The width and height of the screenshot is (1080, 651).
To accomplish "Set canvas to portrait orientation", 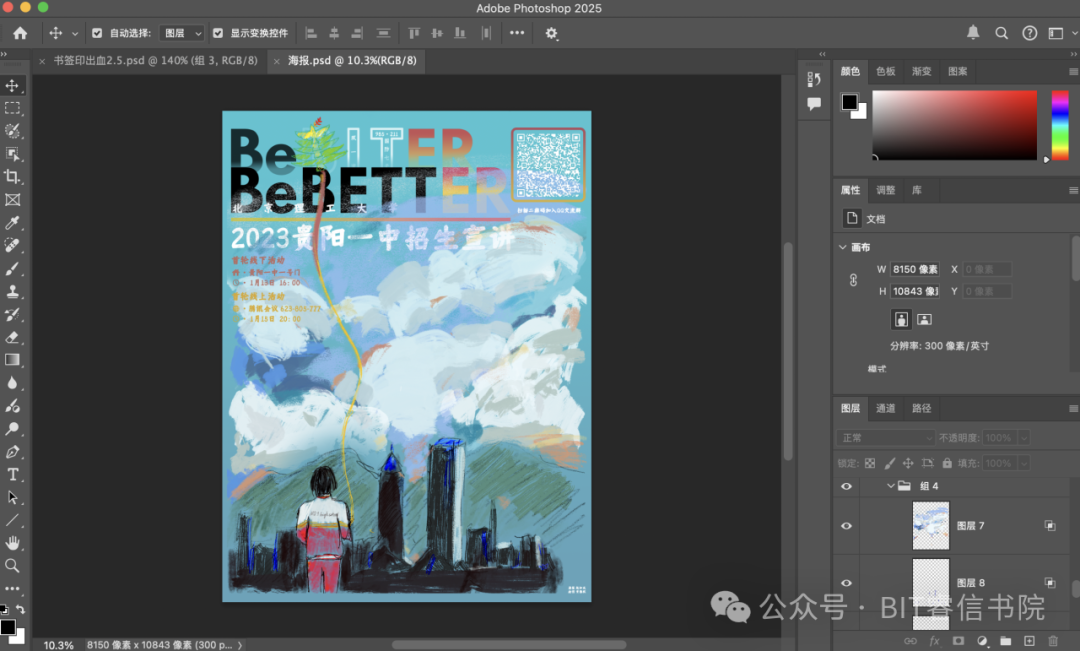I will [902, 319].
